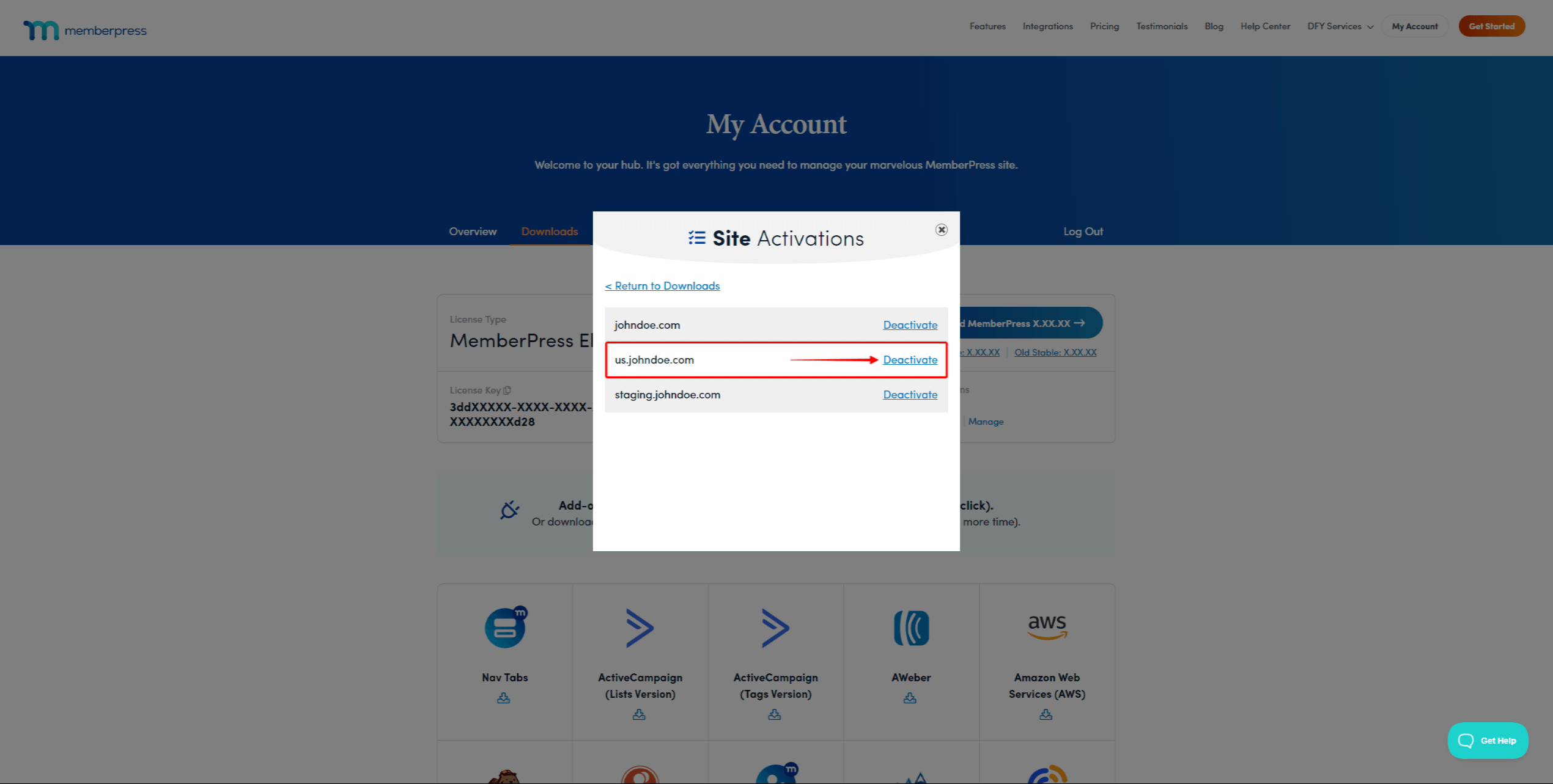The height and width of the screenshot is (784, 1553).
Task: Switch to the Overview tab
Action: tap(473, 232)
